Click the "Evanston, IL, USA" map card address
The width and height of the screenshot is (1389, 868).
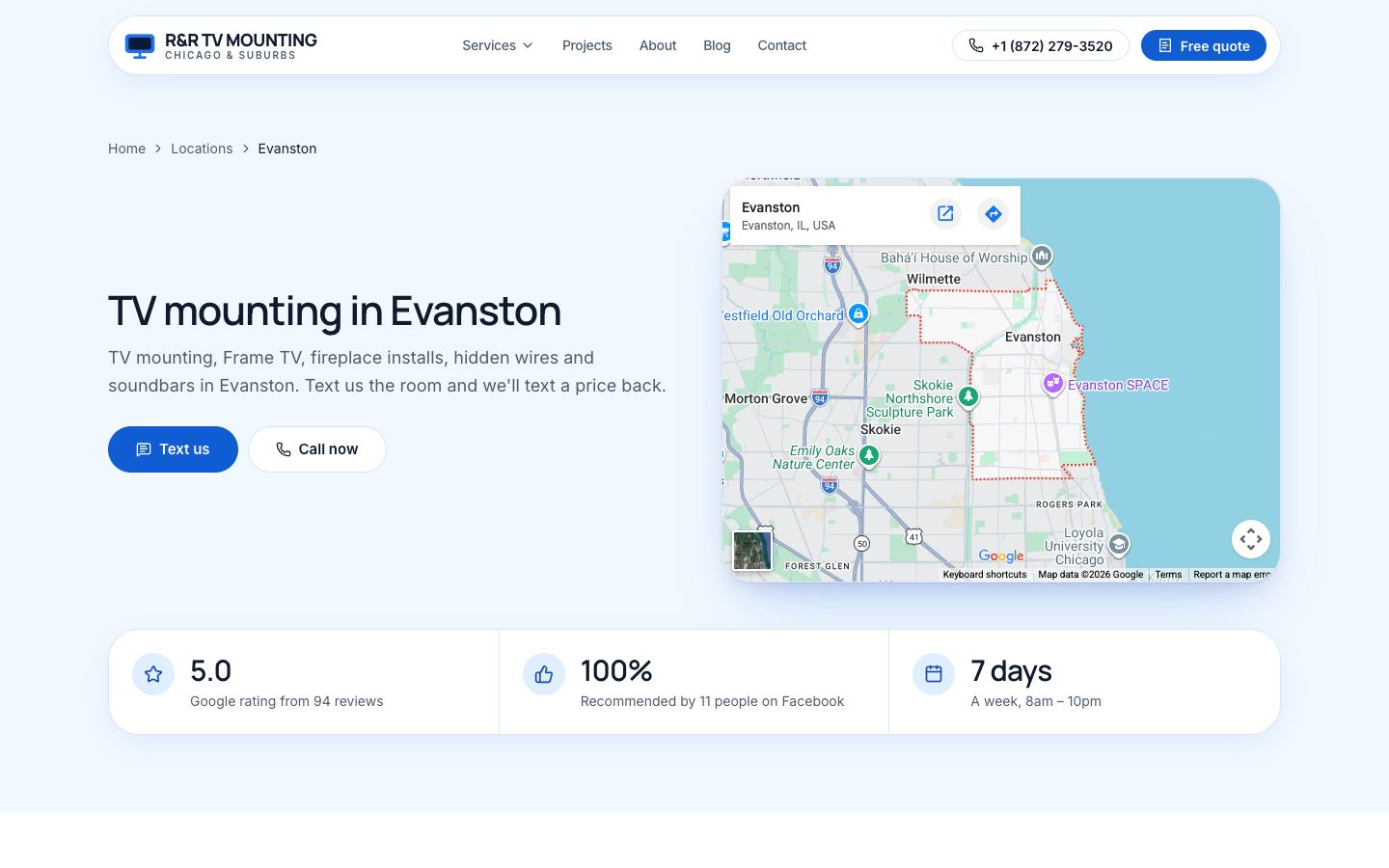[789, 226]
